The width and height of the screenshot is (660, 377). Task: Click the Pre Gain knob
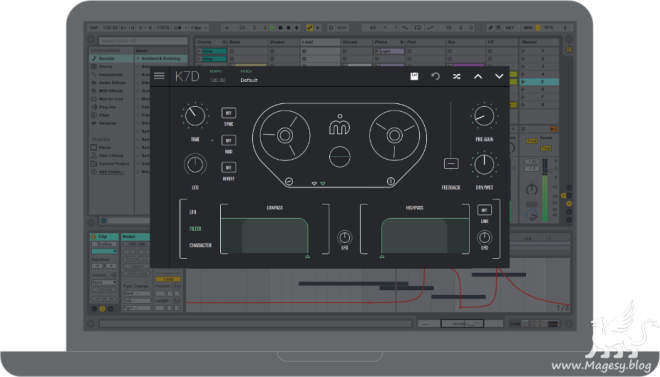(x=484, y=116)
